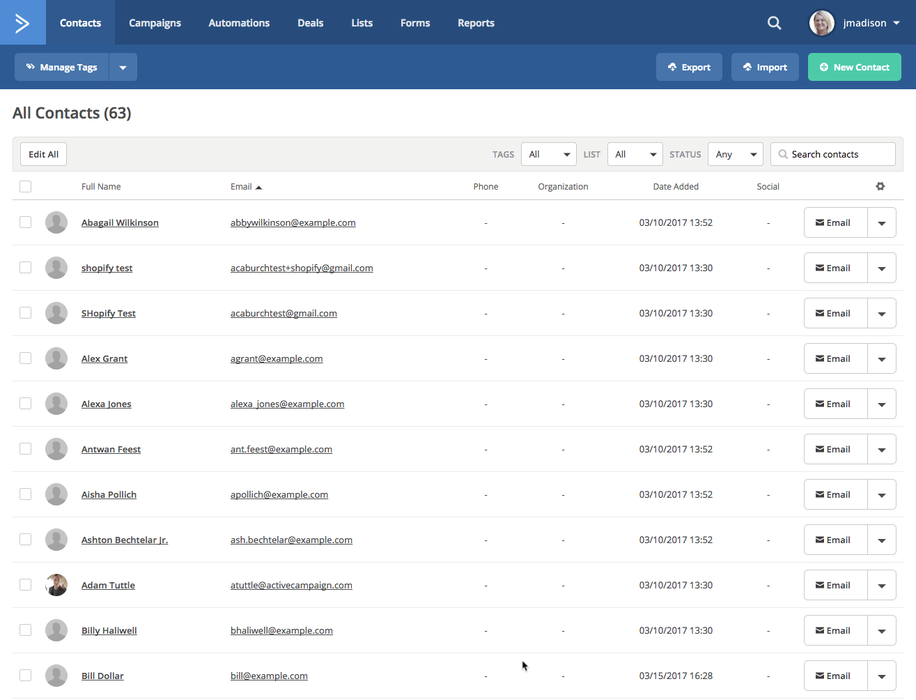
Task: Click Alex Grant's avatar icon
Action: (x=56, y=358)
